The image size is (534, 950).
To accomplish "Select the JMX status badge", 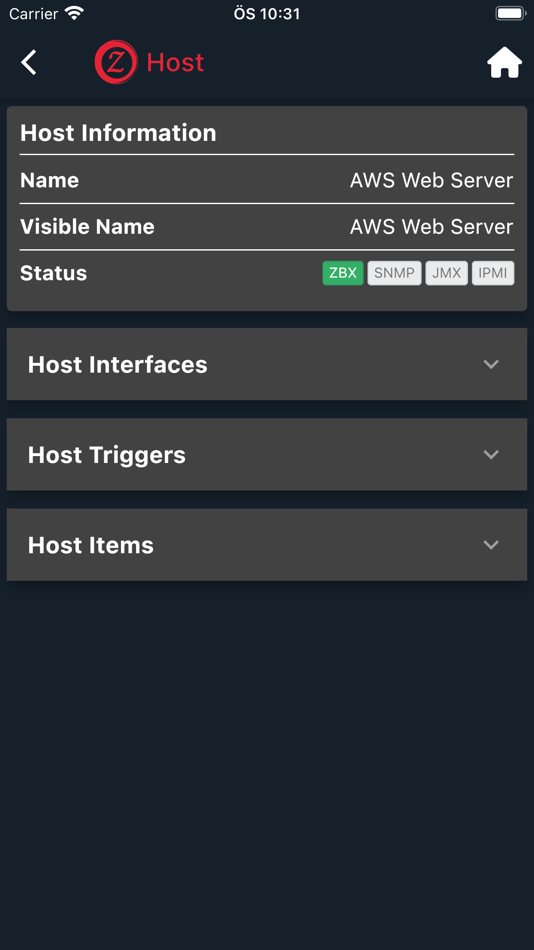I will pos(446,273).
